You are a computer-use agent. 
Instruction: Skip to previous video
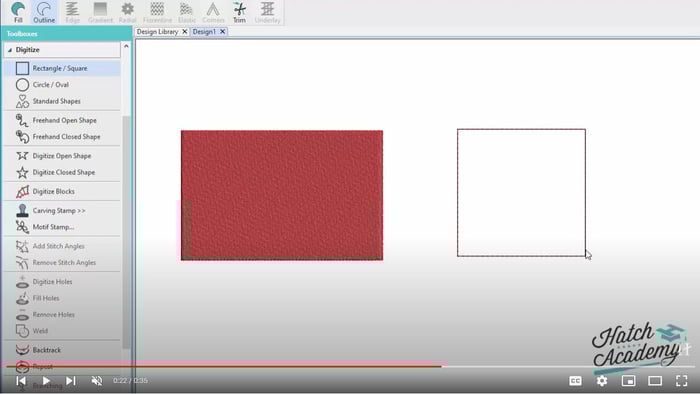(x=21, y=381)
